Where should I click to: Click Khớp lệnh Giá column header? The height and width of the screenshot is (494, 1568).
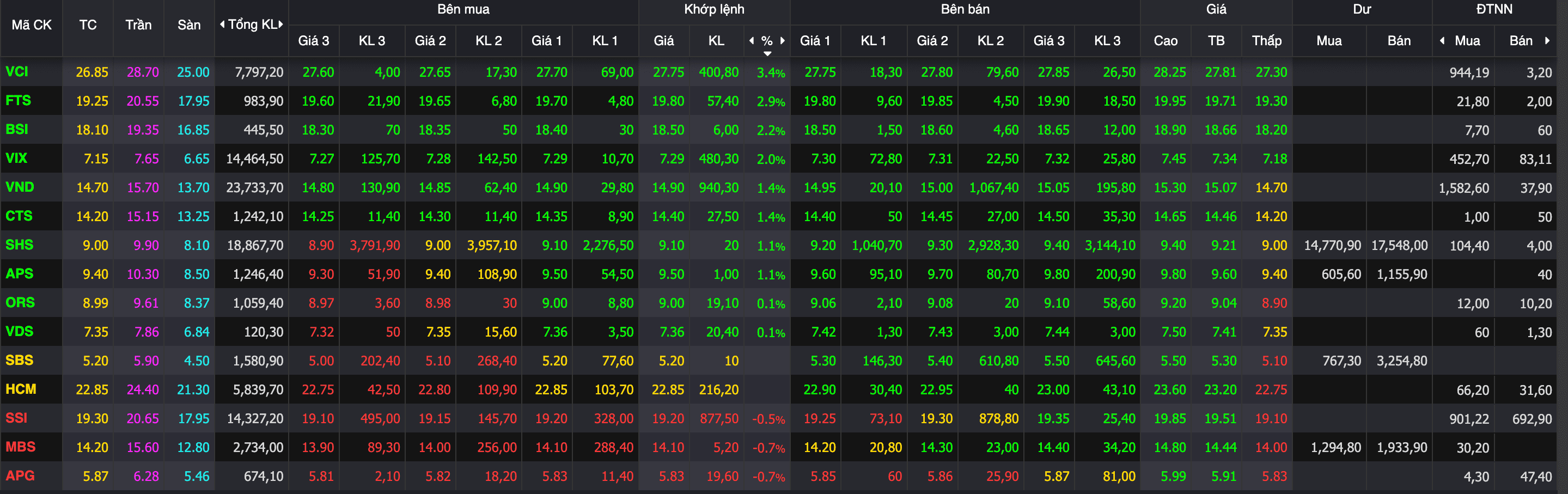(x=663, y=41)
